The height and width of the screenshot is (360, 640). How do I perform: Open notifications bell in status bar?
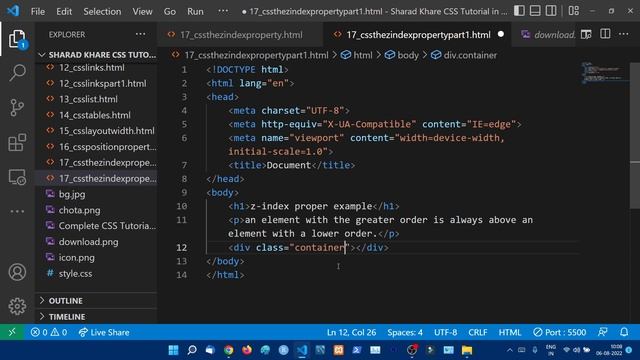(624, 332)
